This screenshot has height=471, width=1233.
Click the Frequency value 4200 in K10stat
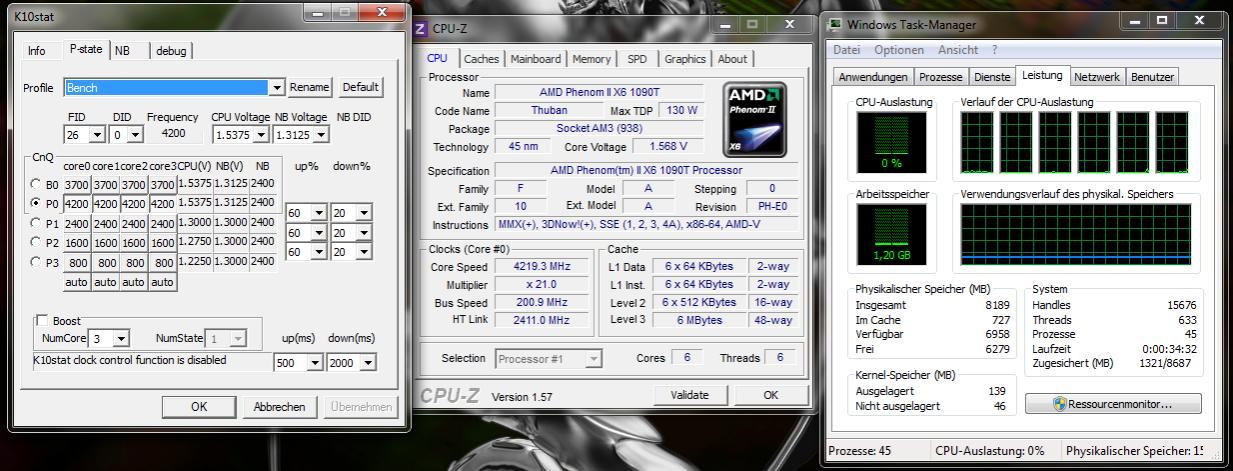pos(173,133)
